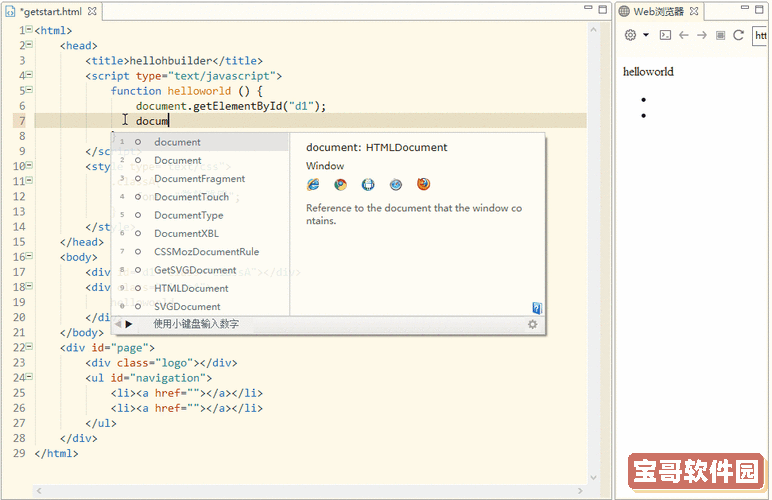Maximize the editor panel
This screenshot has width=772, height=500.
(603, 9)
